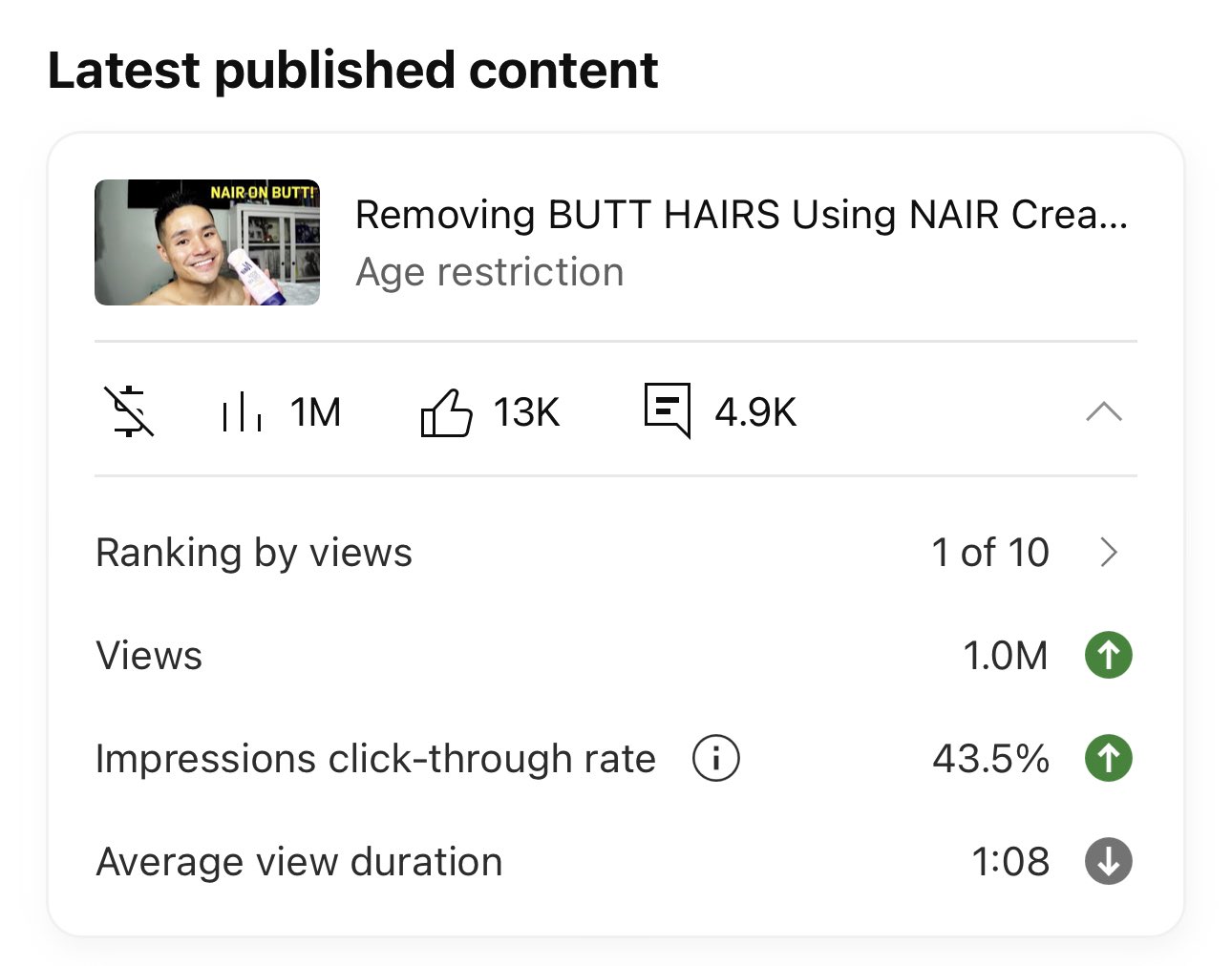The width and height of the screenshot is (1232, 966).
Task: Open video title Removing BUTT HAIRS Using NAIR
Action: tap(741, 215)
